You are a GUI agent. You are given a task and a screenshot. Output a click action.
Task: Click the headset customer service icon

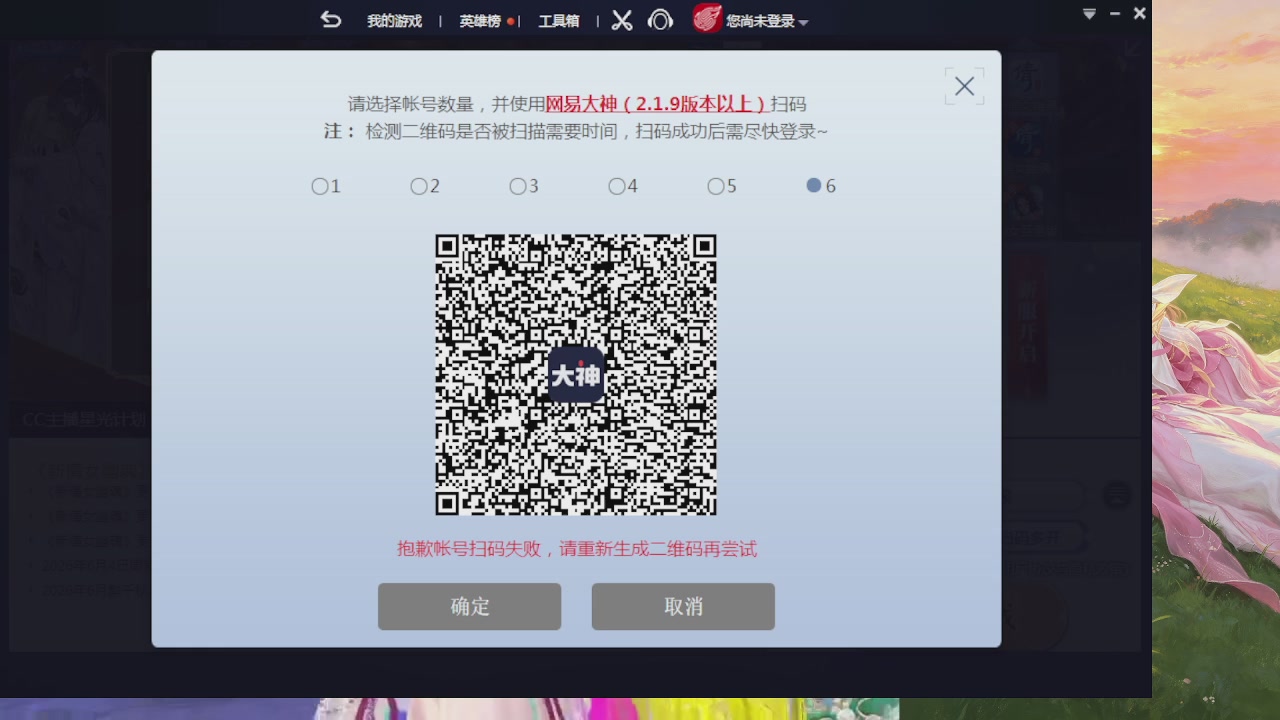click(660, 20)
